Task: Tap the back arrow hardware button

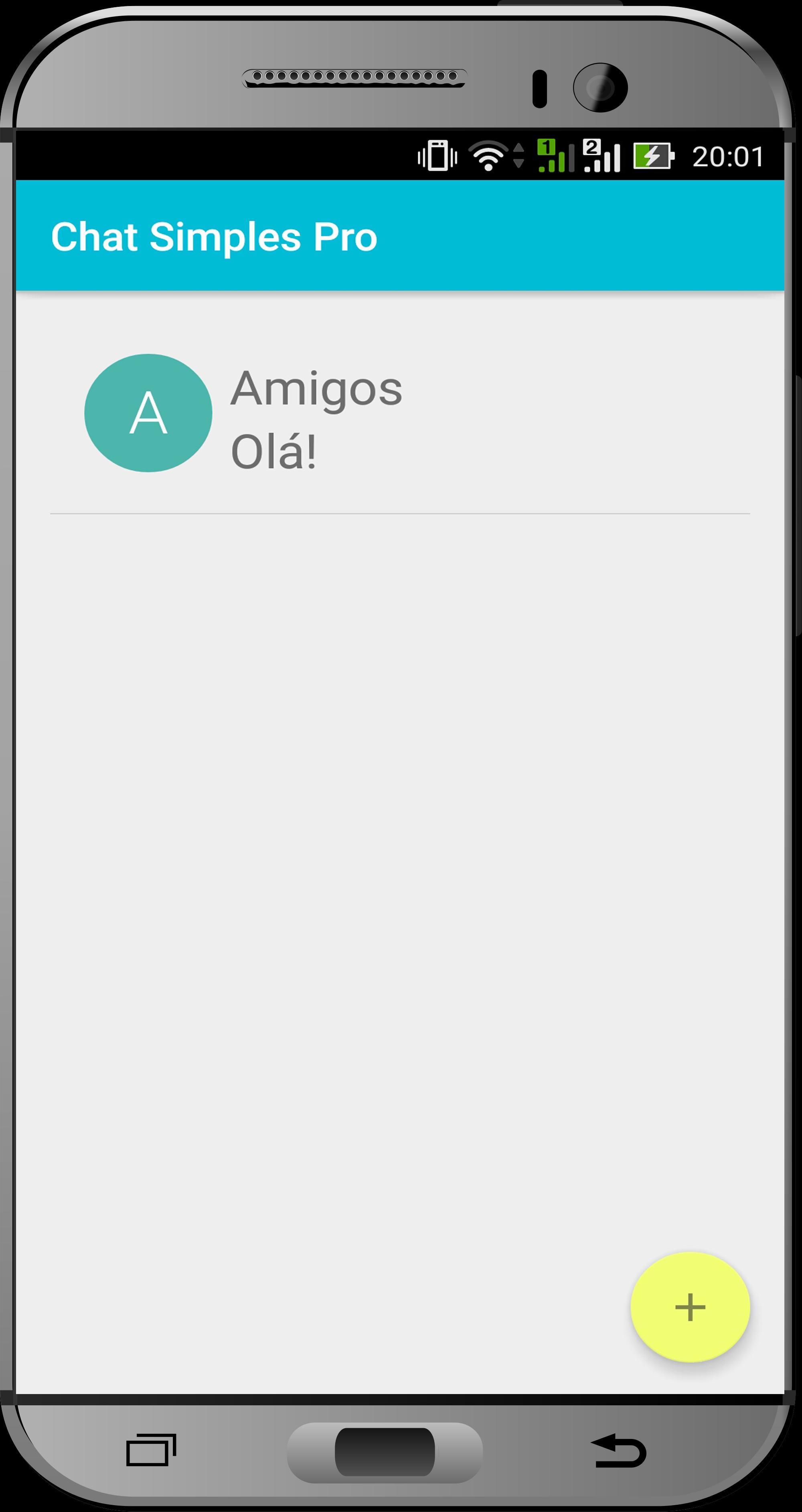Action: [x=618, y=1450]
